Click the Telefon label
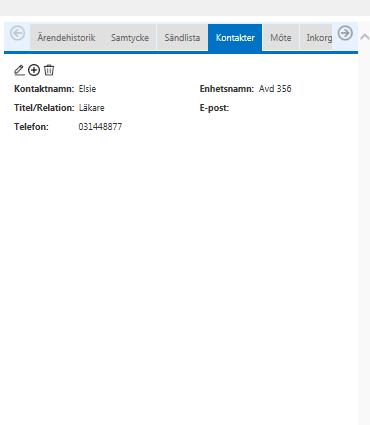 click(x=31, y=127)
